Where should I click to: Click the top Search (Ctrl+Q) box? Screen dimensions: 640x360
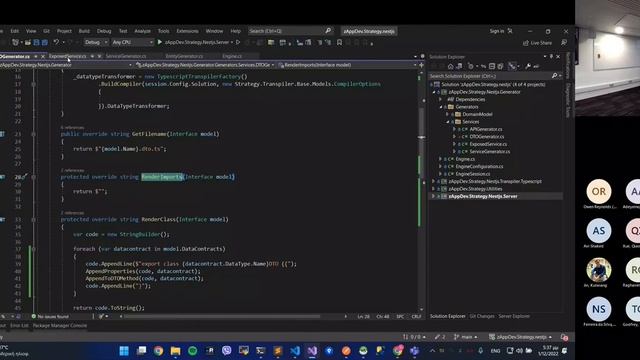290,31
